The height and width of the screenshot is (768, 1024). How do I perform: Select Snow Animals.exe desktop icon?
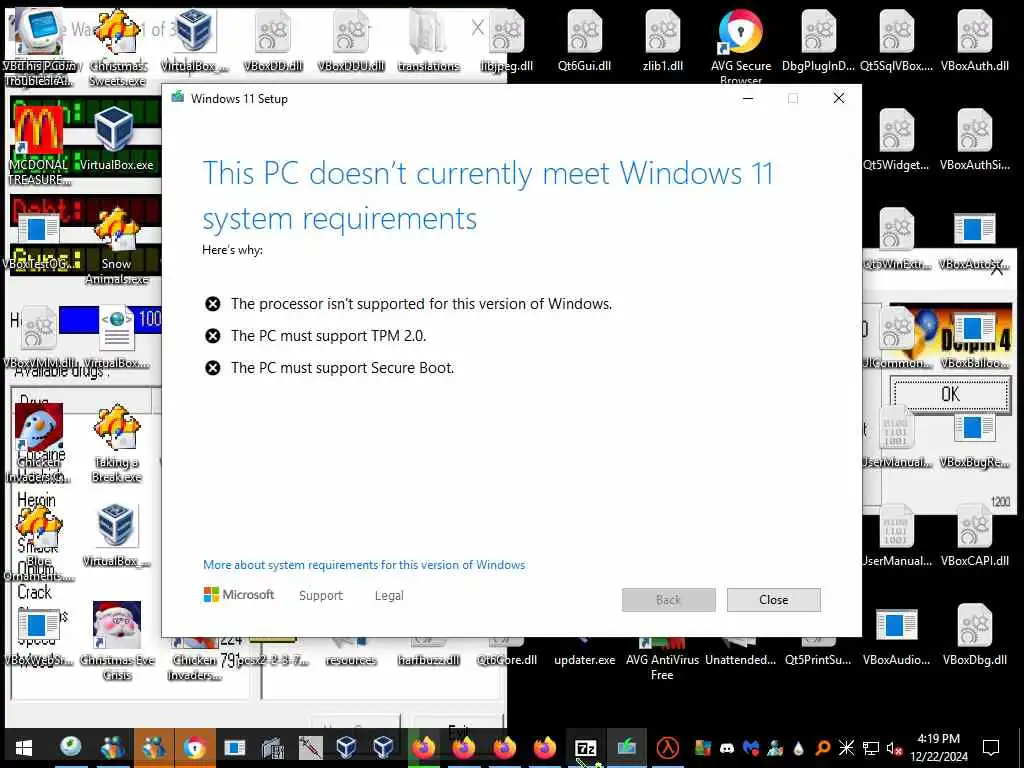(x=117, y=245)
